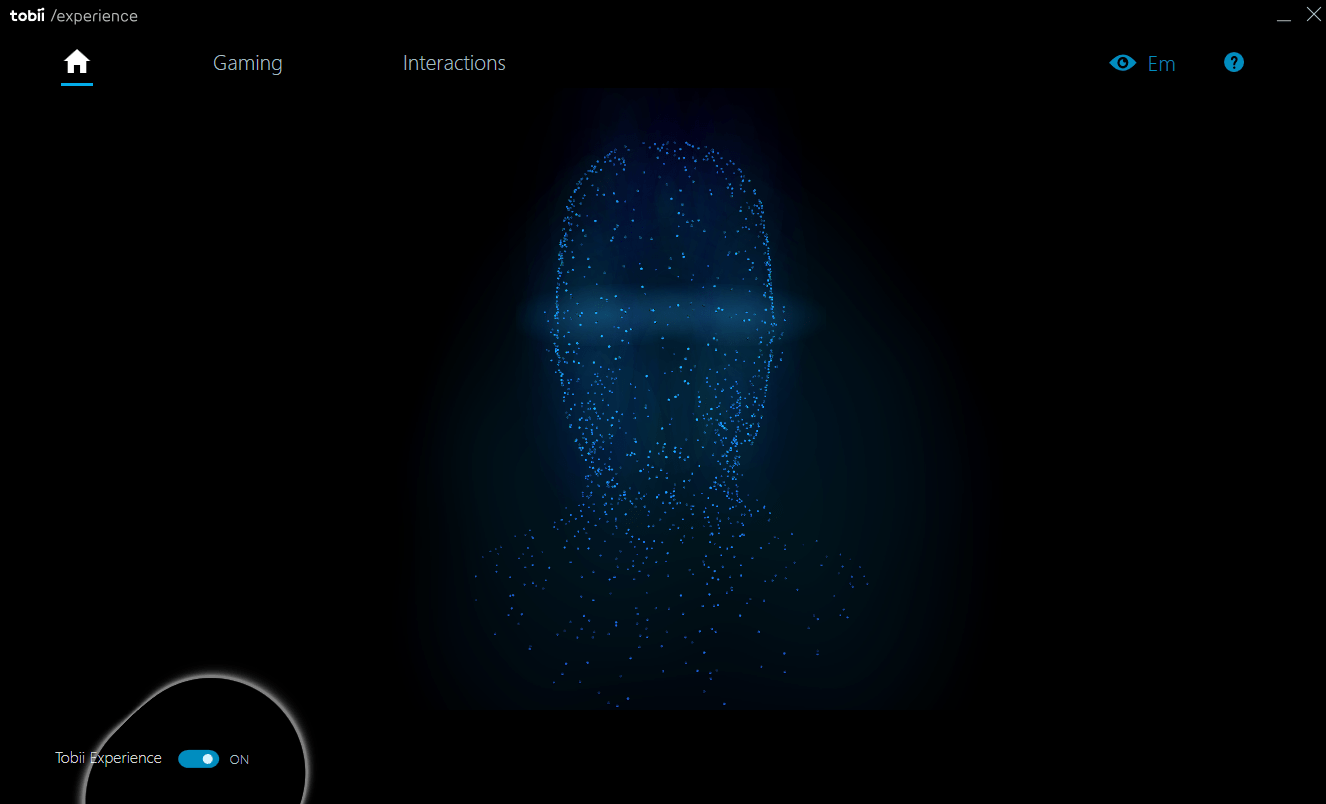Select the Home icon in navigation bar
The width and height of the screenshot is (1326, 804).
77,62
